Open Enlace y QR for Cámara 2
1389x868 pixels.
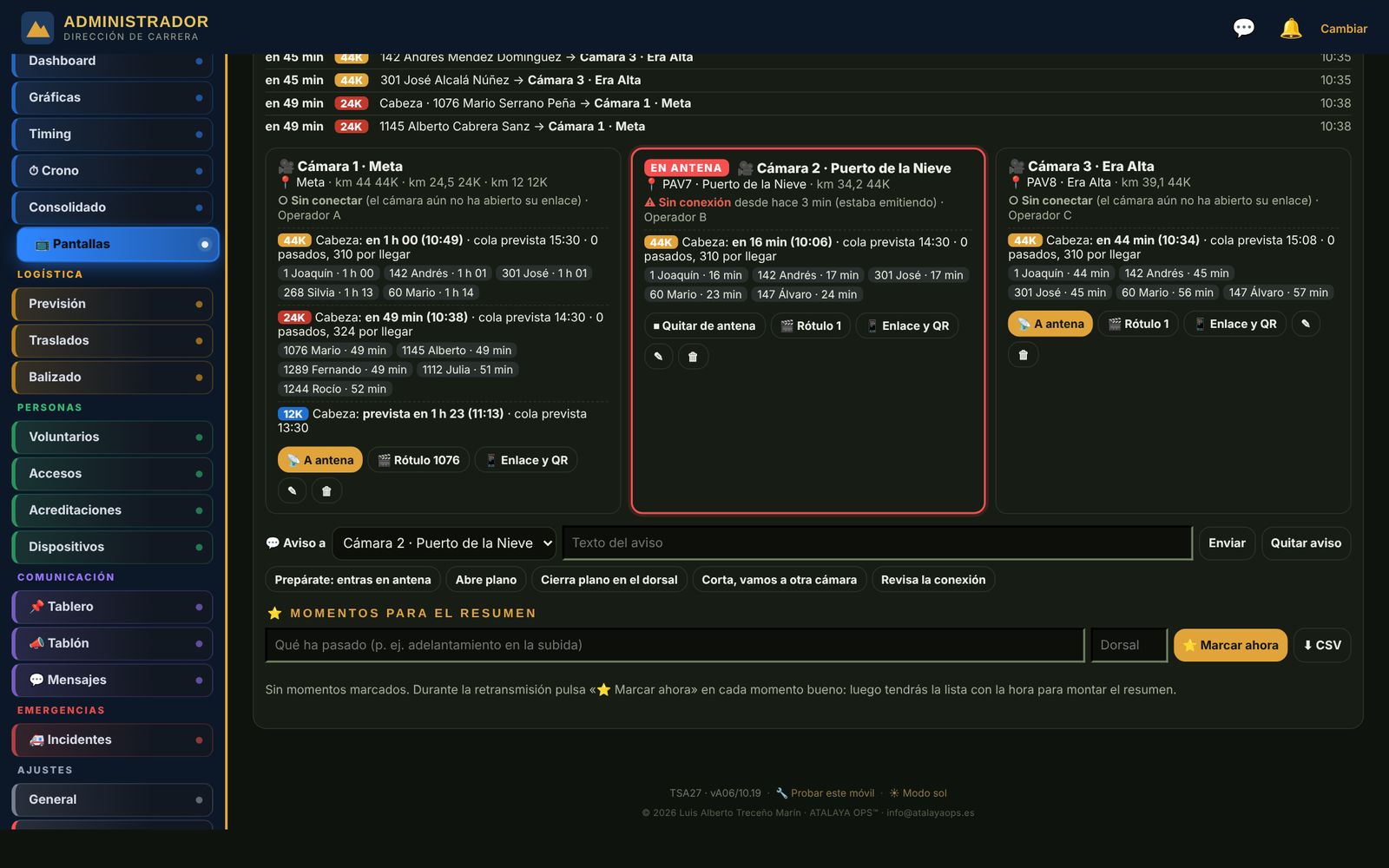coord(907,325)
